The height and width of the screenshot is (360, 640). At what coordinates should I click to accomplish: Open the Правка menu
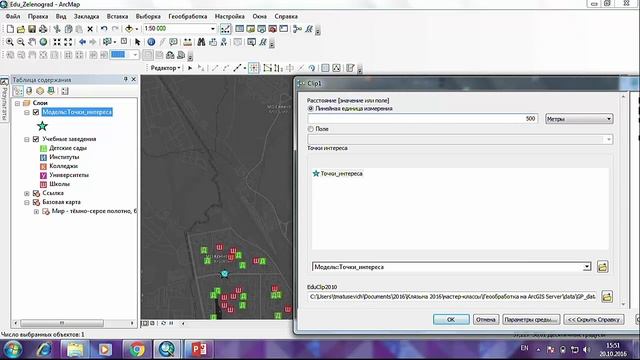[x=38, y=16]
